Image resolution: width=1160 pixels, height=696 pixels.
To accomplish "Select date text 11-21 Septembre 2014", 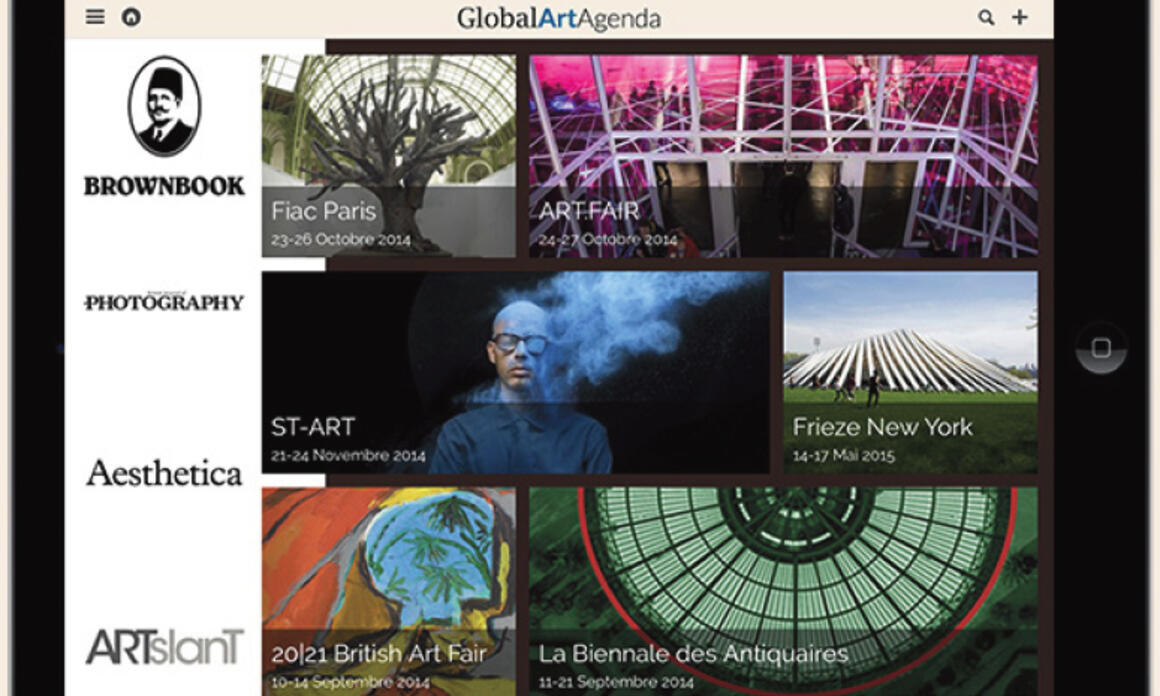I will 616,682.
